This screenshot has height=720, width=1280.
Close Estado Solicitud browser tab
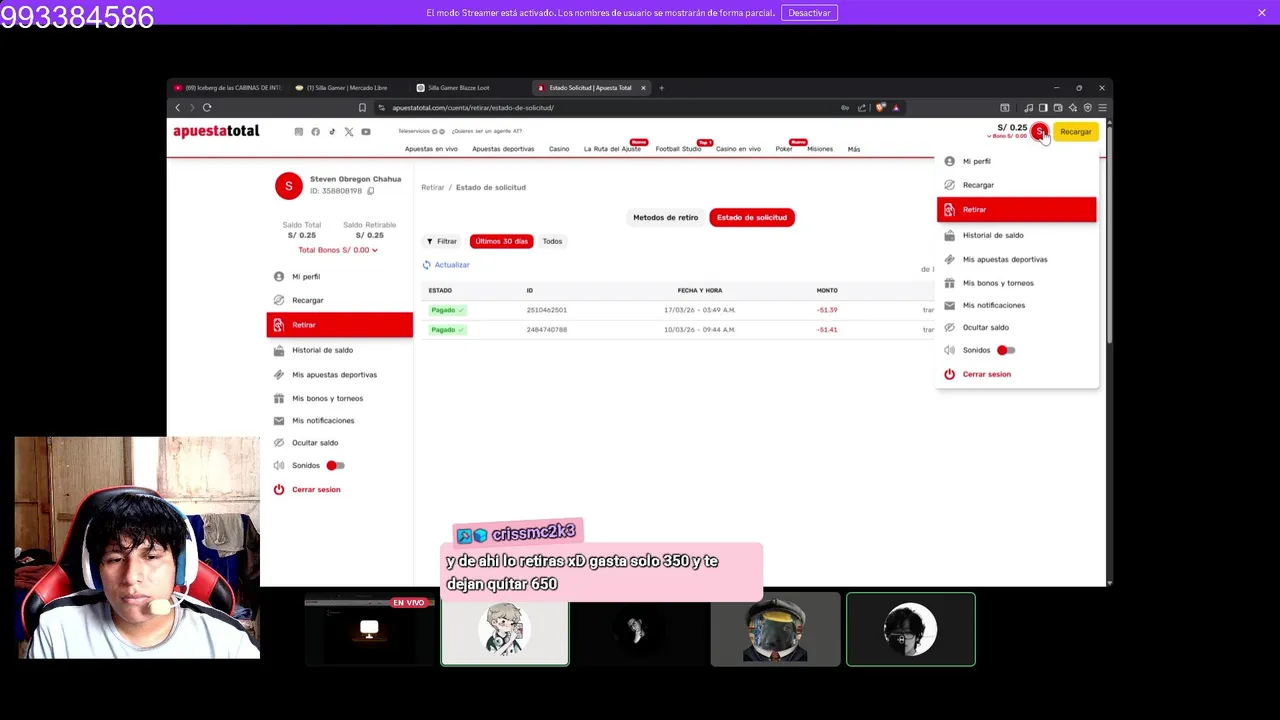(x=643, y=88)
